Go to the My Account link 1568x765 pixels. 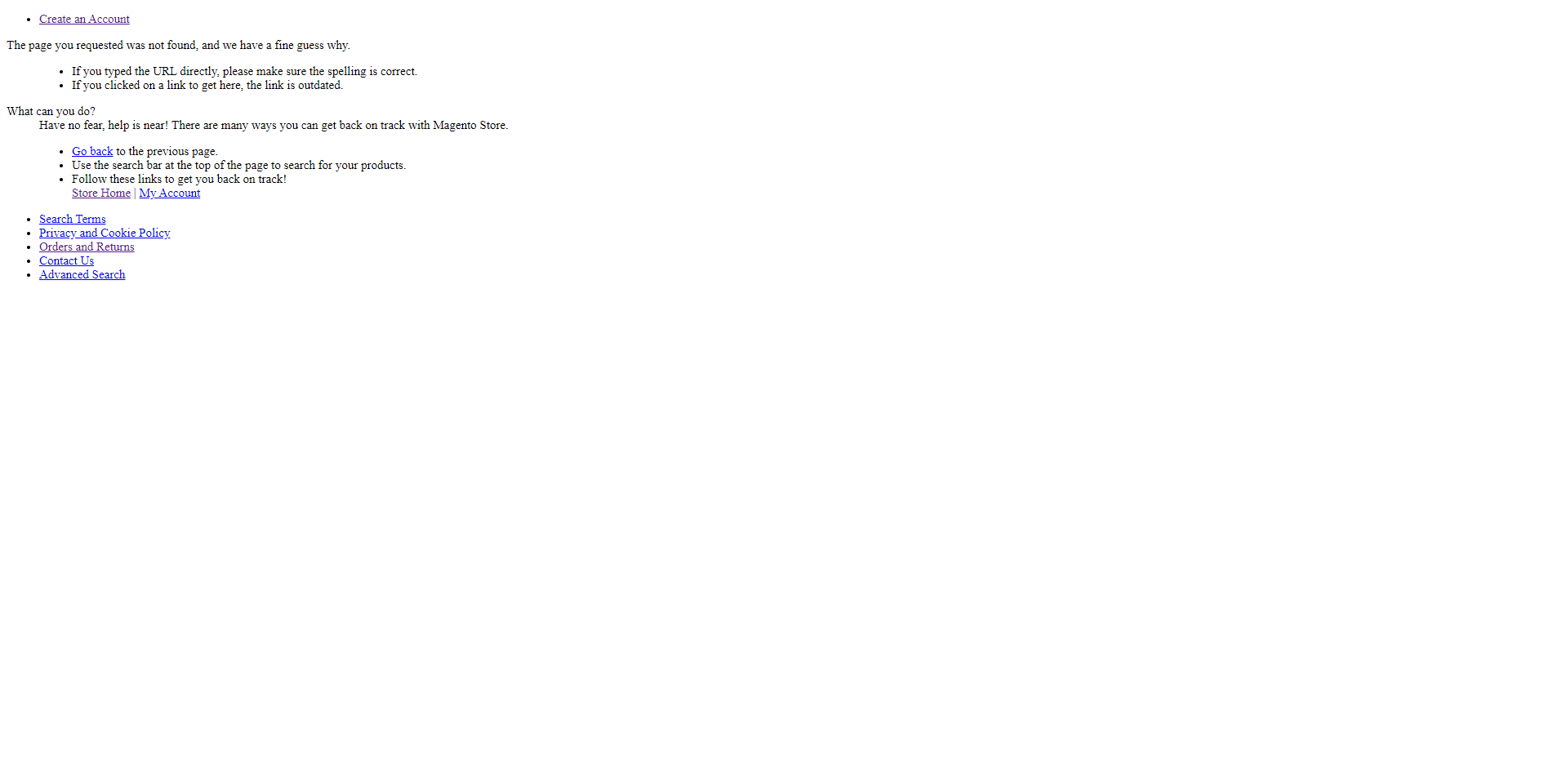click(x=169, y=193)
